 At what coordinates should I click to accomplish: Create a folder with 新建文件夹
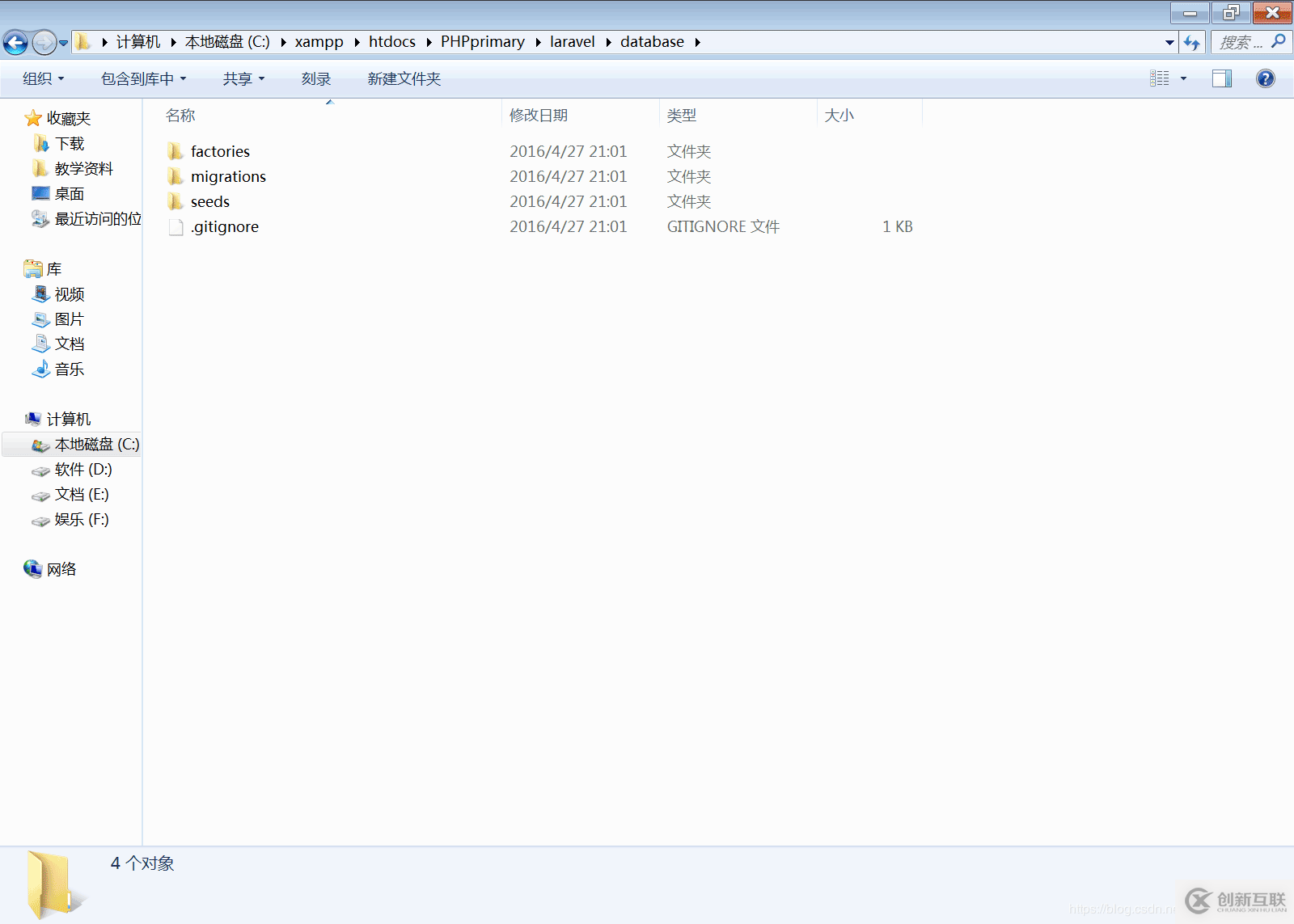[404, 78]
